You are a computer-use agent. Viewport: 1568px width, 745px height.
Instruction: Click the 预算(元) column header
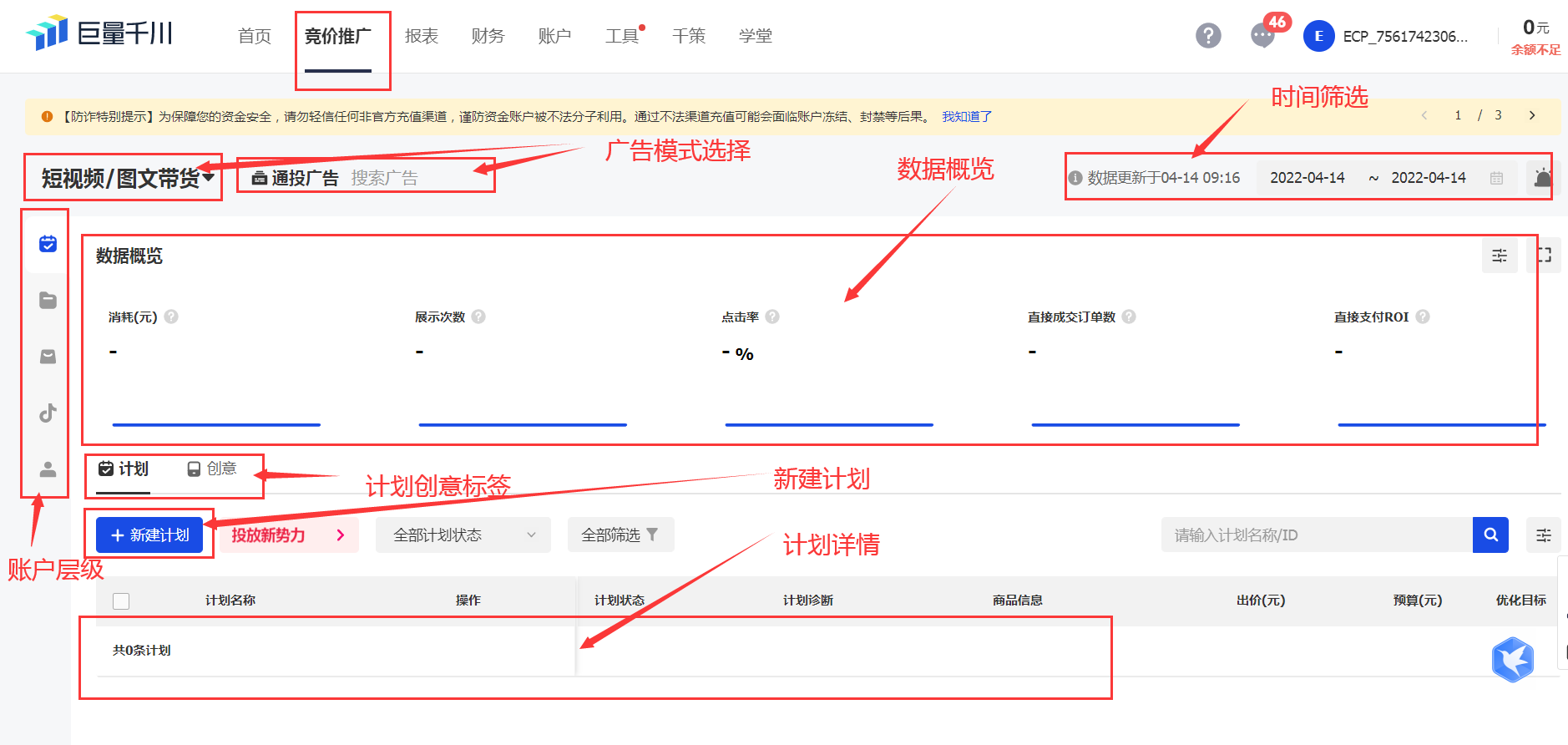coord(1418,601)
